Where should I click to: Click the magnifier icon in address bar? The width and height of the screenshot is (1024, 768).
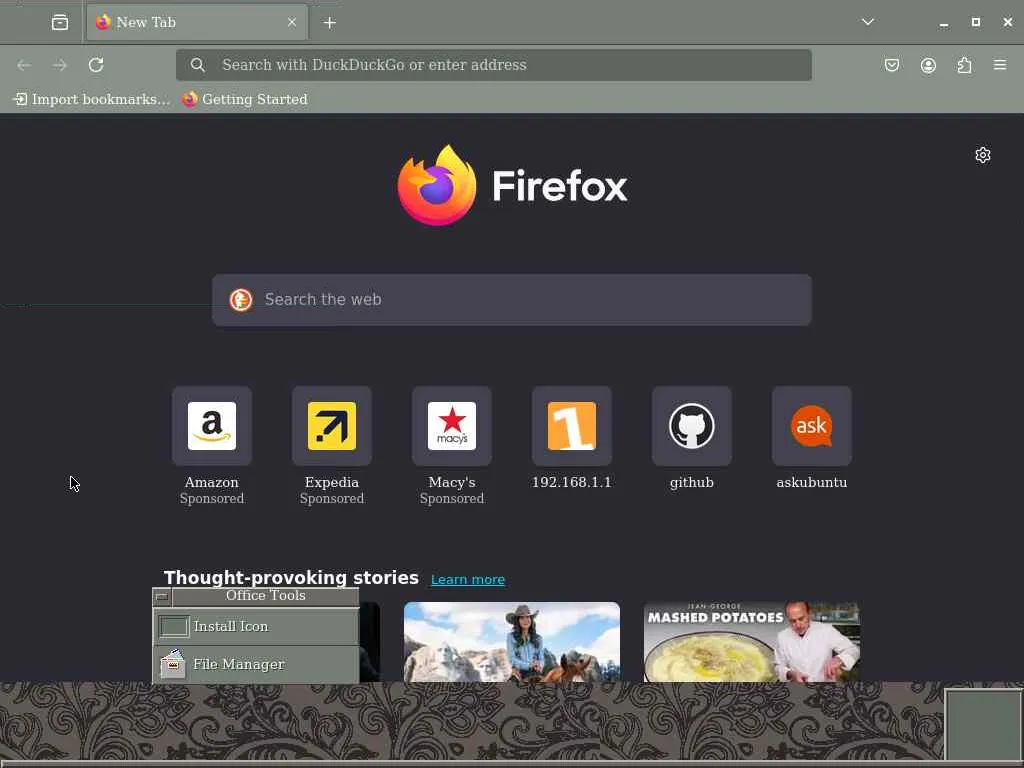[x=198, y=65]
